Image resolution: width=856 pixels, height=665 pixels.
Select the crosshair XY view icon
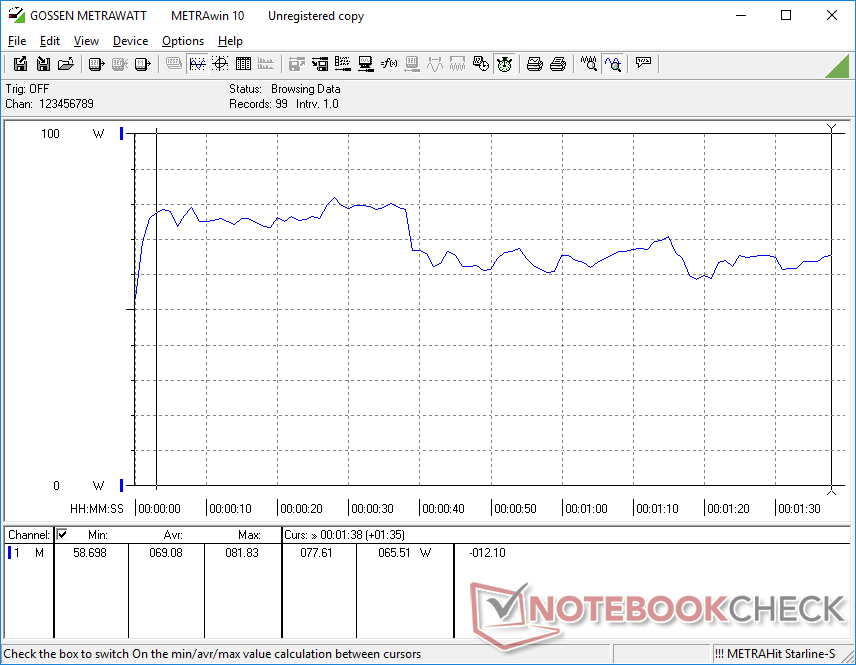tap(220, 64)
